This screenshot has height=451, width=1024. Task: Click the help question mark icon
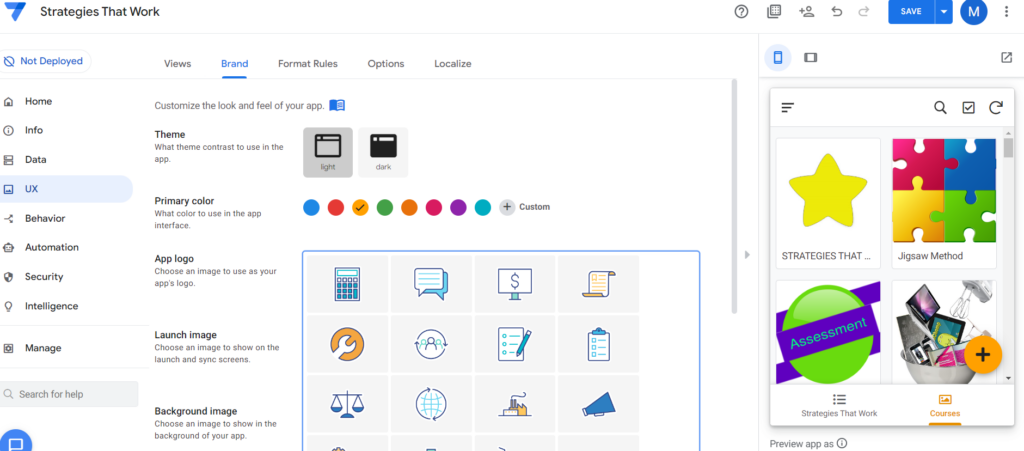pos(741,12)
